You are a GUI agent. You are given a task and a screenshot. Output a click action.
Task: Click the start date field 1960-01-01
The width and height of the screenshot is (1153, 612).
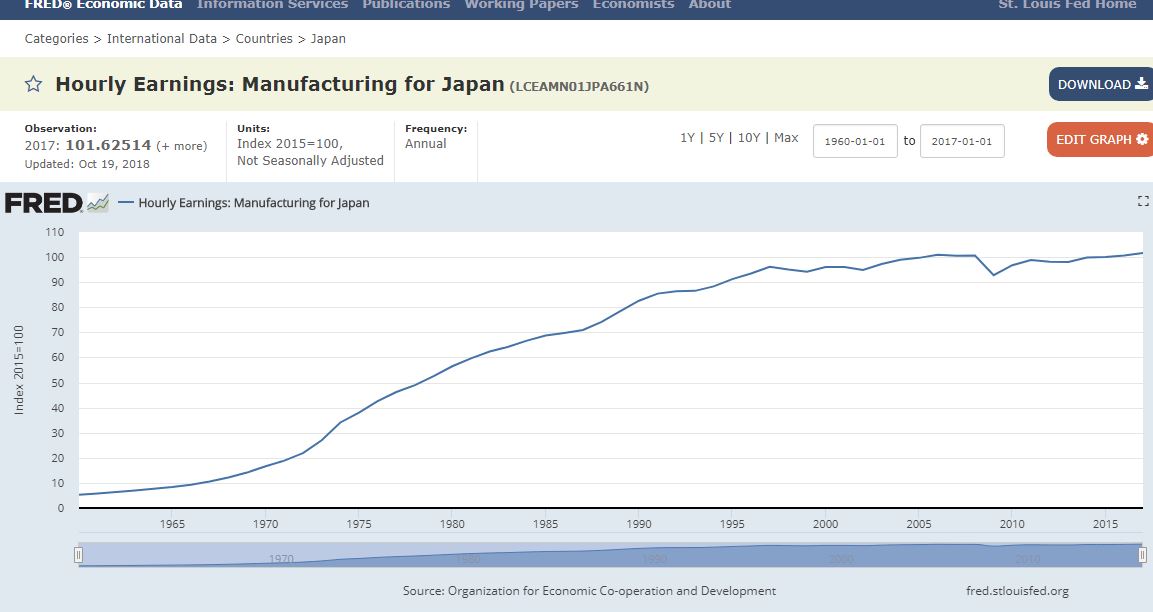tap(855, 141)
